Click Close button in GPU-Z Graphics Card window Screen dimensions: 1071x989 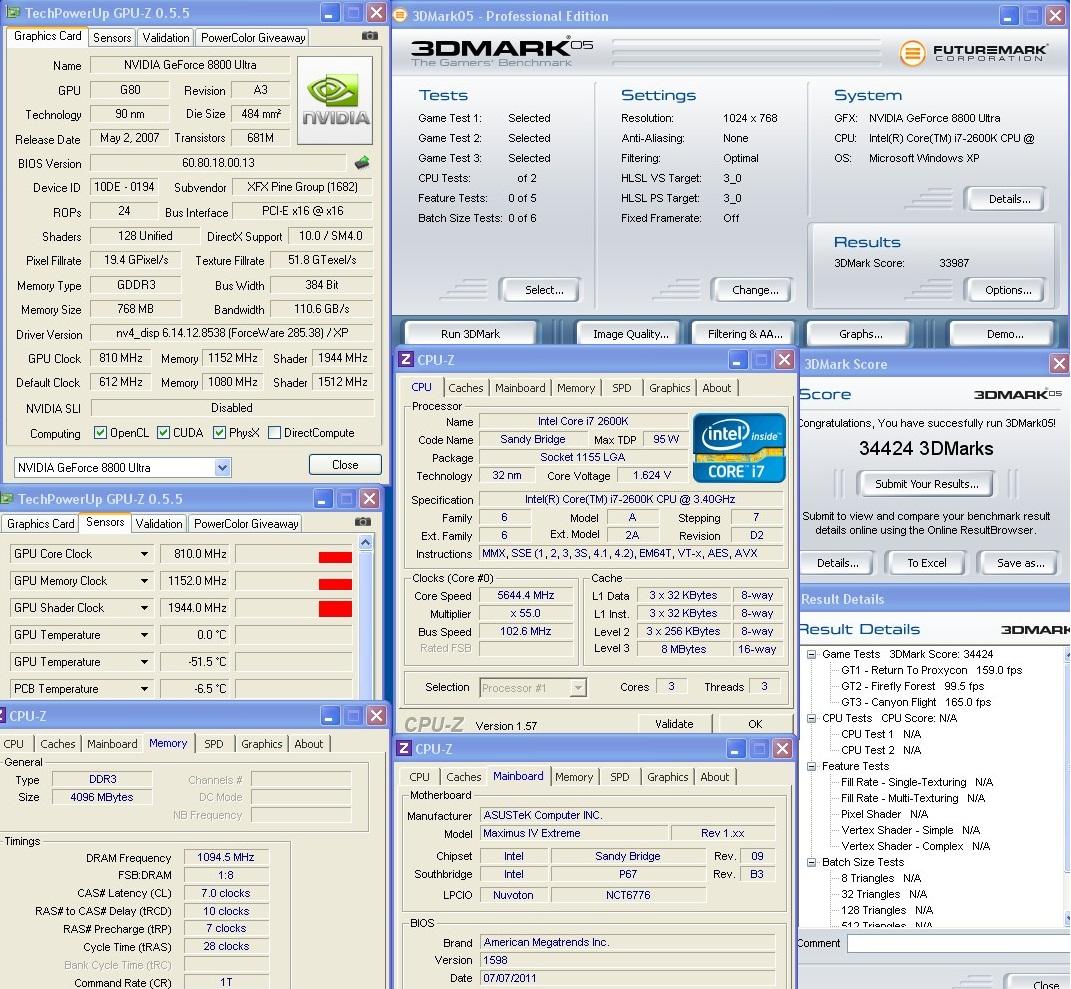(345, 464)
